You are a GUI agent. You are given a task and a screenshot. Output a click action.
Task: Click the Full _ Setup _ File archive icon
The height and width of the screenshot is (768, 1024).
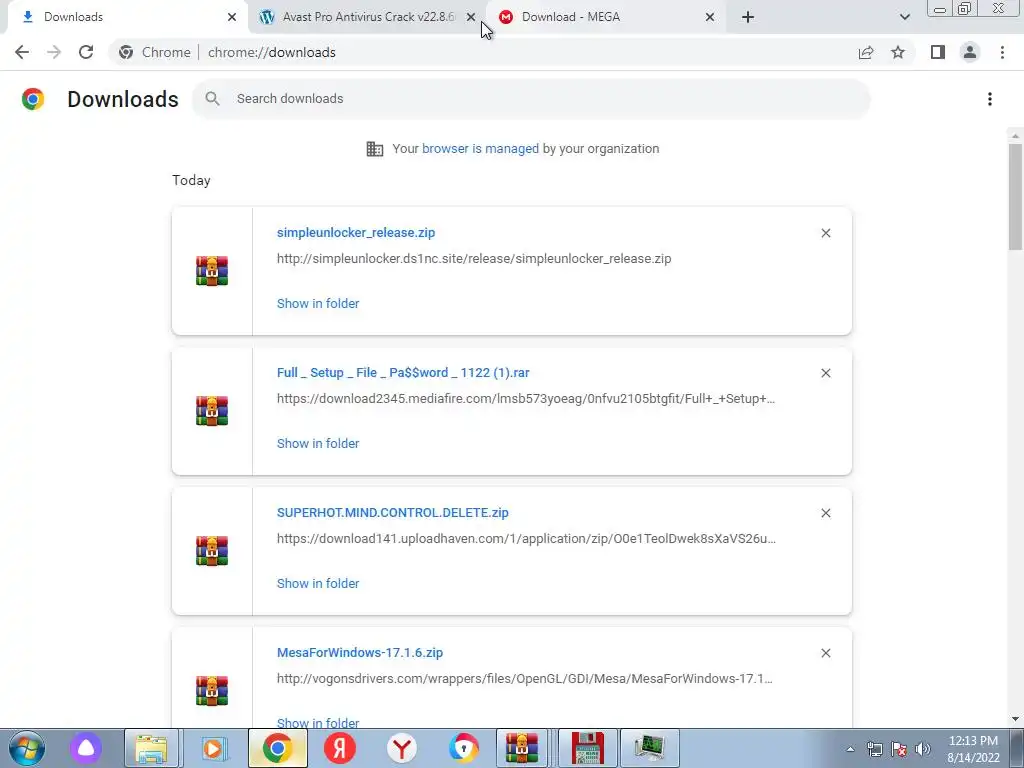[x=212, y=411]
